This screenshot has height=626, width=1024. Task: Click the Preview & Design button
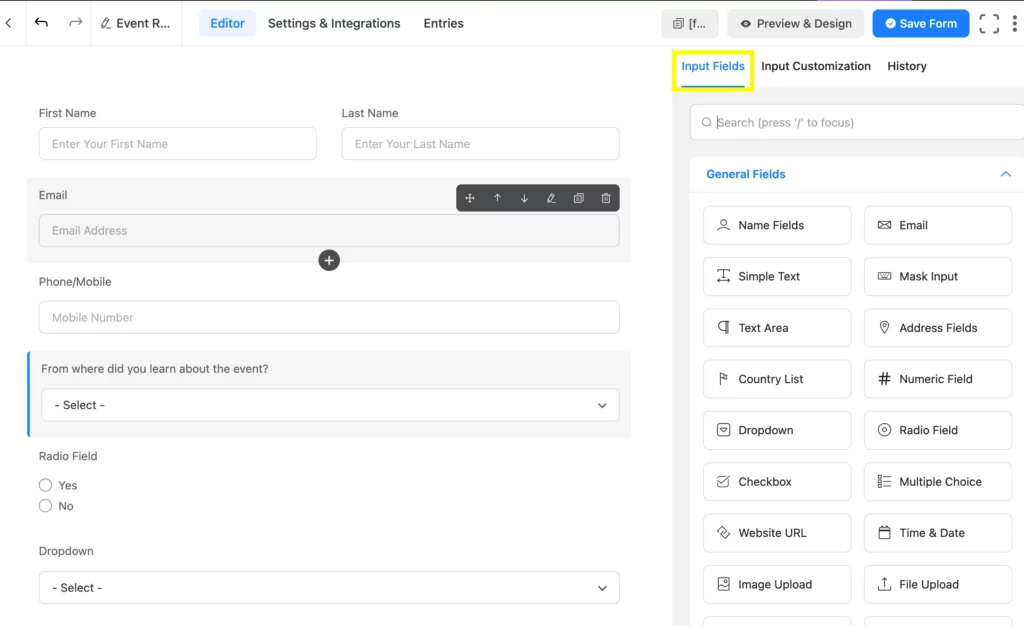[795, 23]
